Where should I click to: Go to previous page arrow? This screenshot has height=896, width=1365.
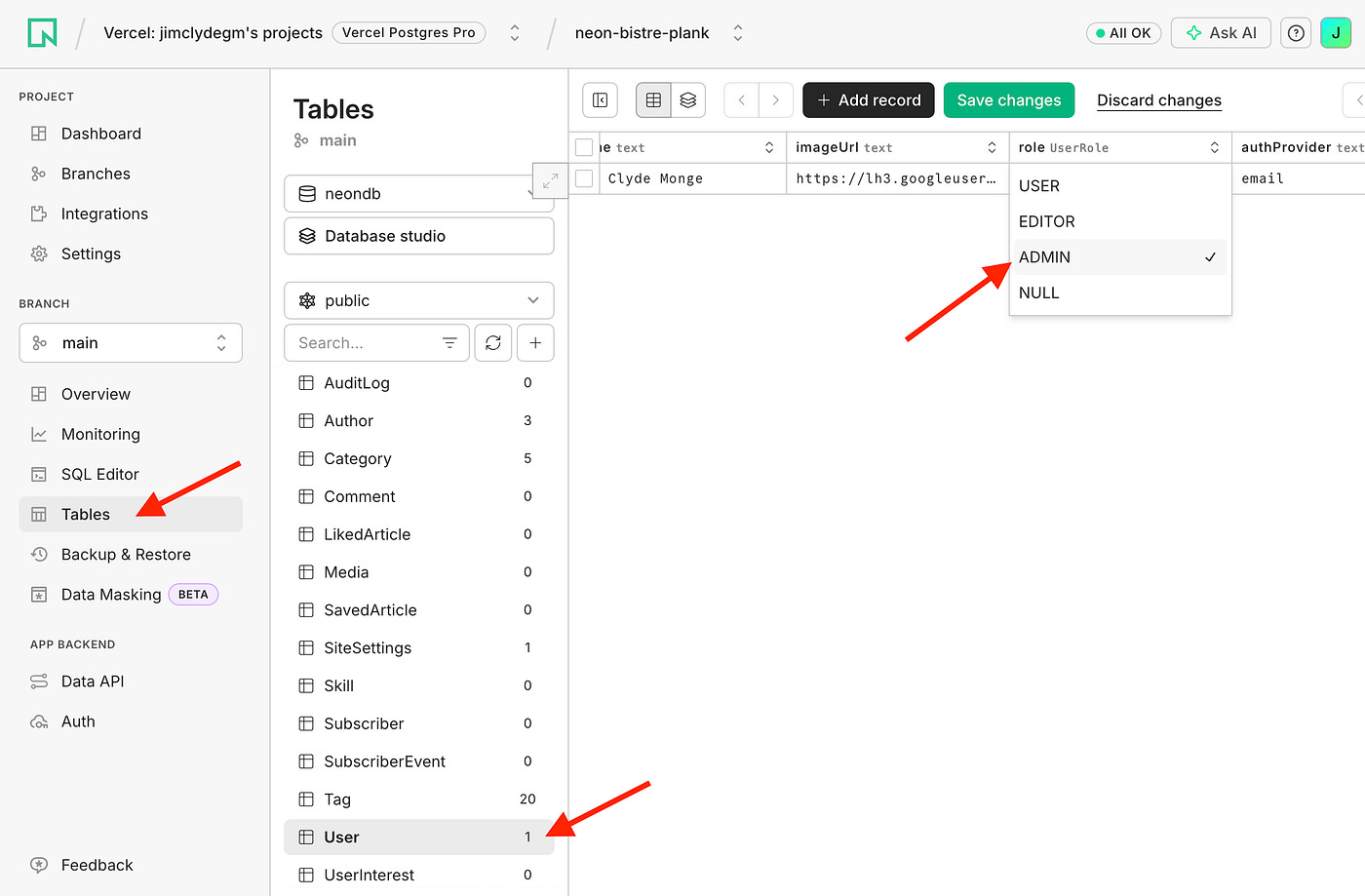click(x=741, y=100)
